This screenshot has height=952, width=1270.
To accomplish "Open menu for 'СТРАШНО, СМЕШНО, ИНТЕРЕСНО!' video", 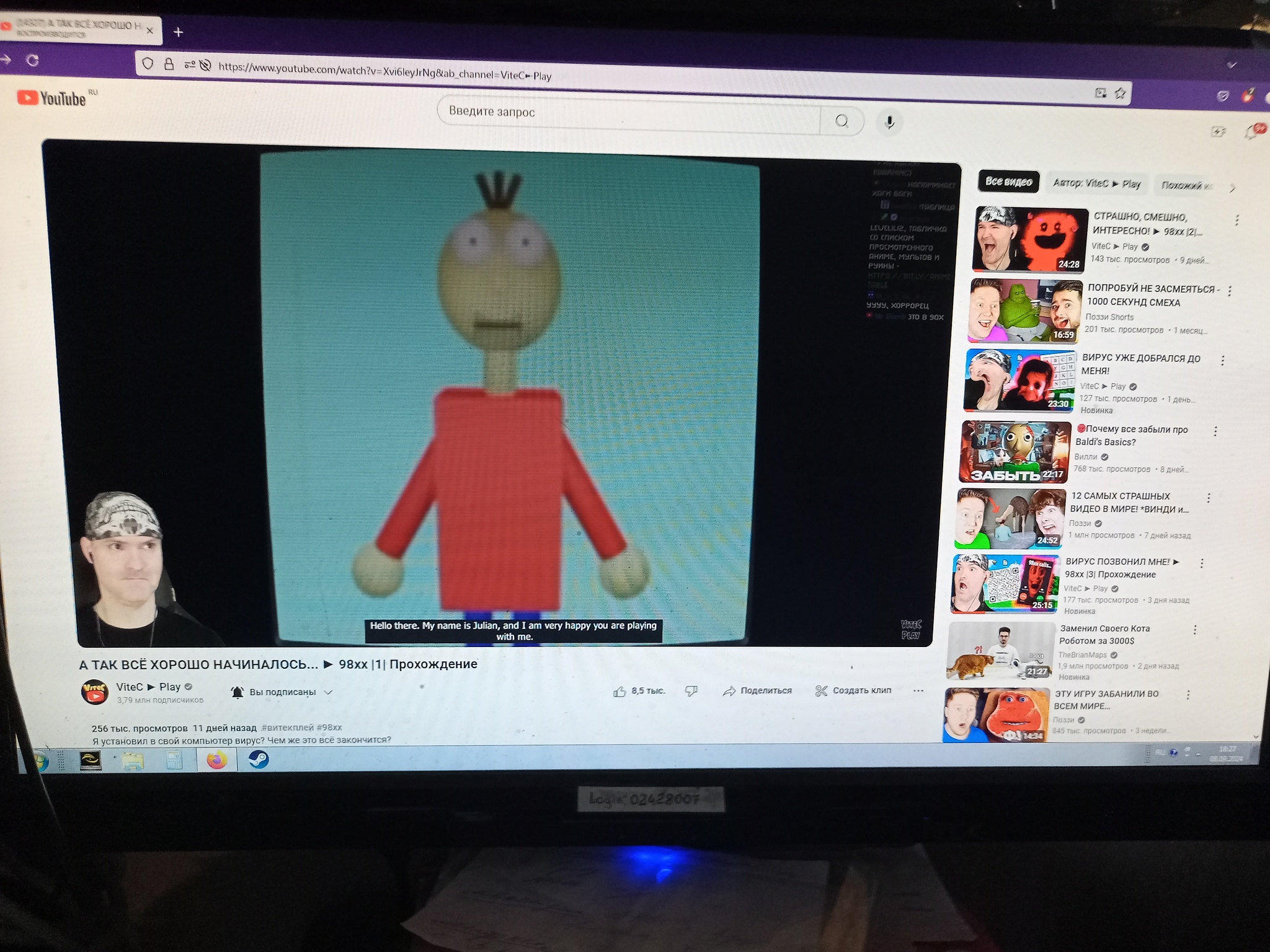I will 1237,220.
